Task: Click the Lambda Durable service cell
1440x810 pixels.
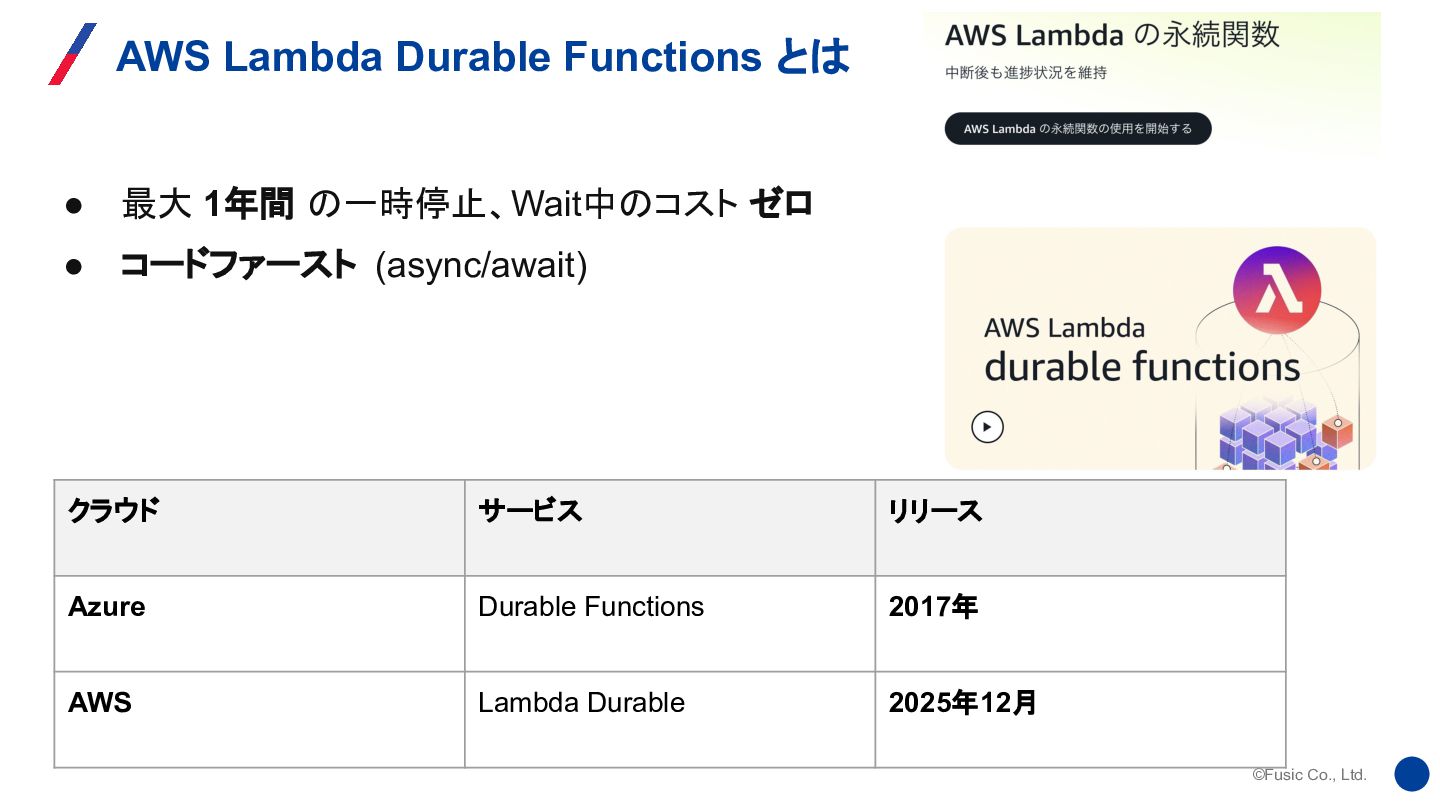Action: pyautogui.click(x=669, y=719)
